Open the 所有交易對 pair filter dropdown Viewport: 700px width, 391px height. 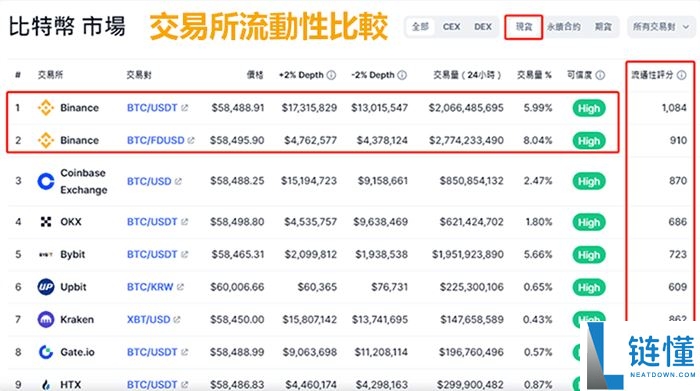(661, 27)
